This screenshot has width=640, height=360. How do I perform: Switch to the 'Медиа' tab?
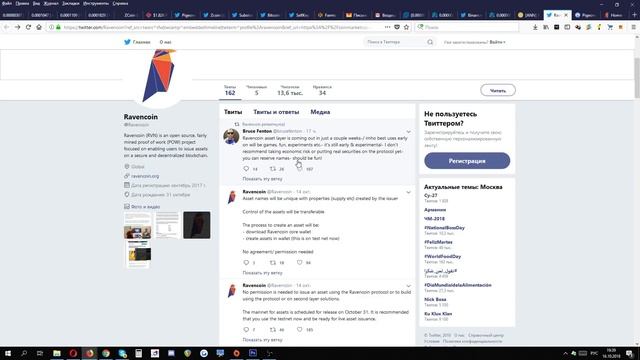click(x=320, y=112)
